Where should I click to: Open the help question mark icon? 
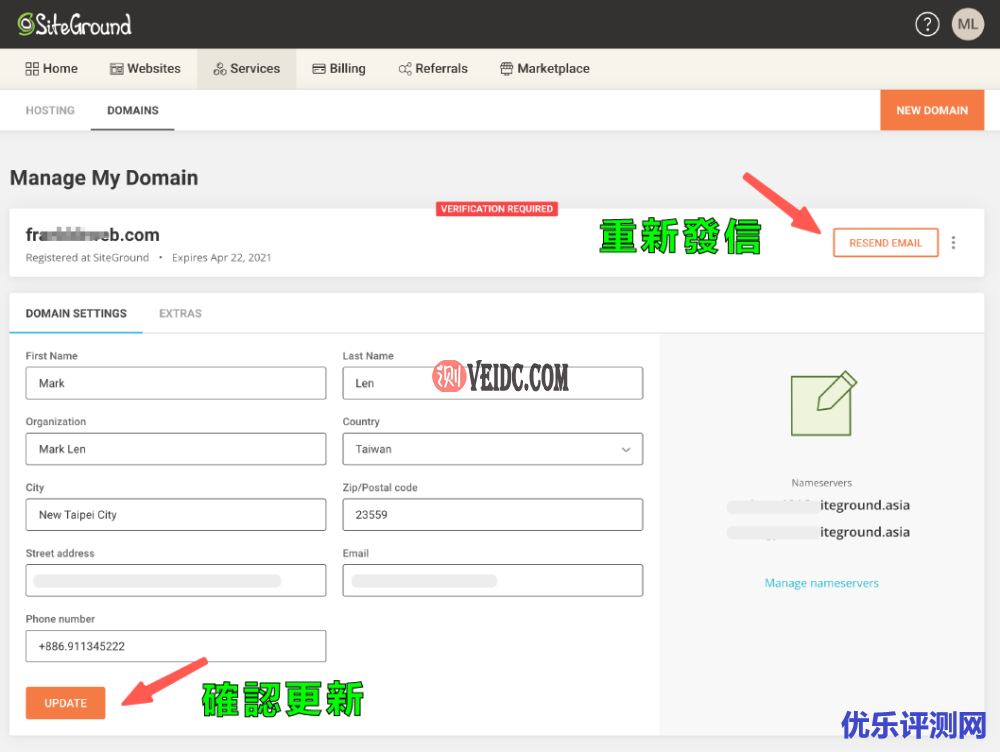pyautogui.click(x=927, y=24)
